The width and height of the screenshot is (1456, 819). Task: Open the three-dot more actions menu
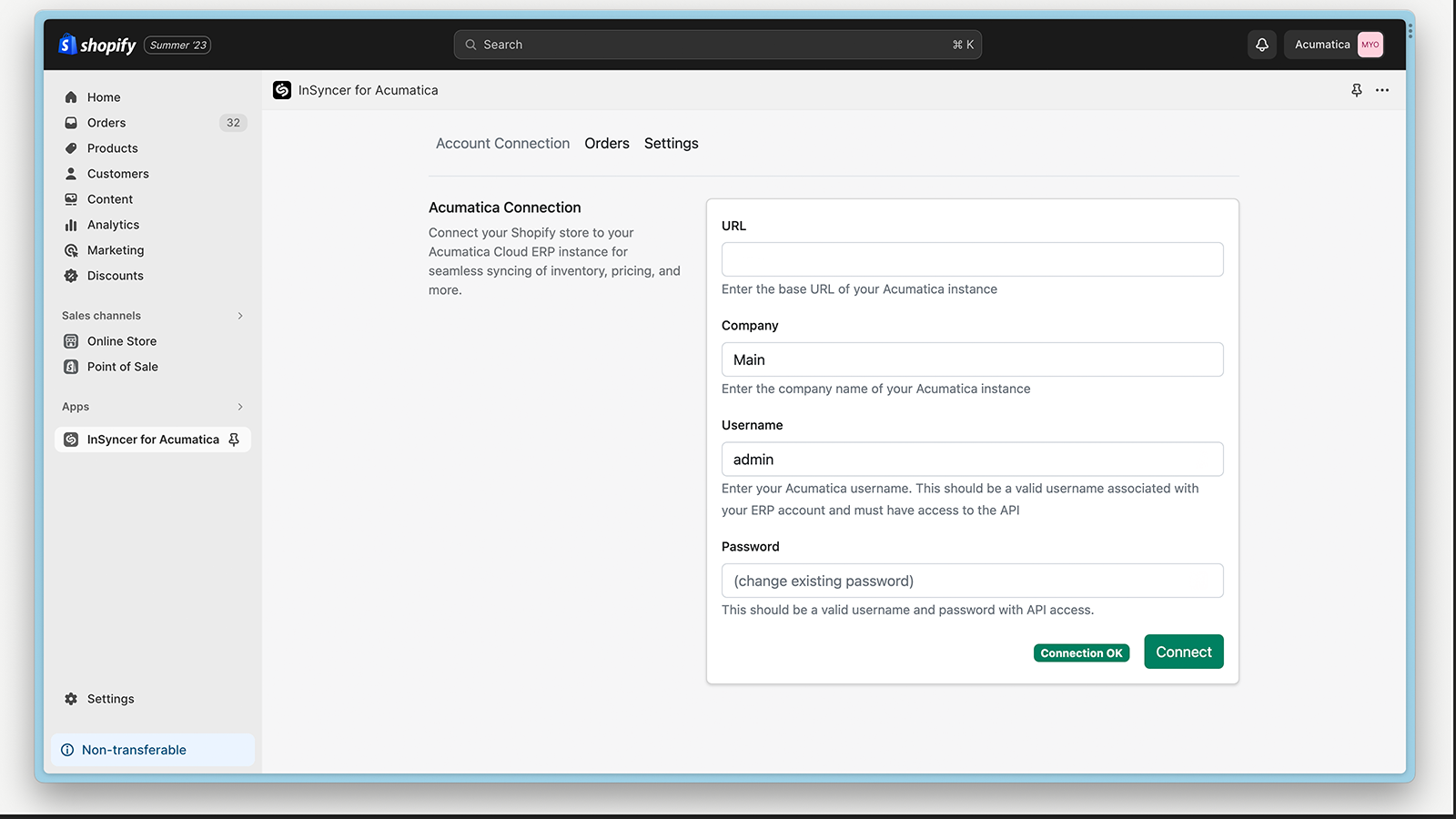pyautogui.click(x=1382, y=90)
